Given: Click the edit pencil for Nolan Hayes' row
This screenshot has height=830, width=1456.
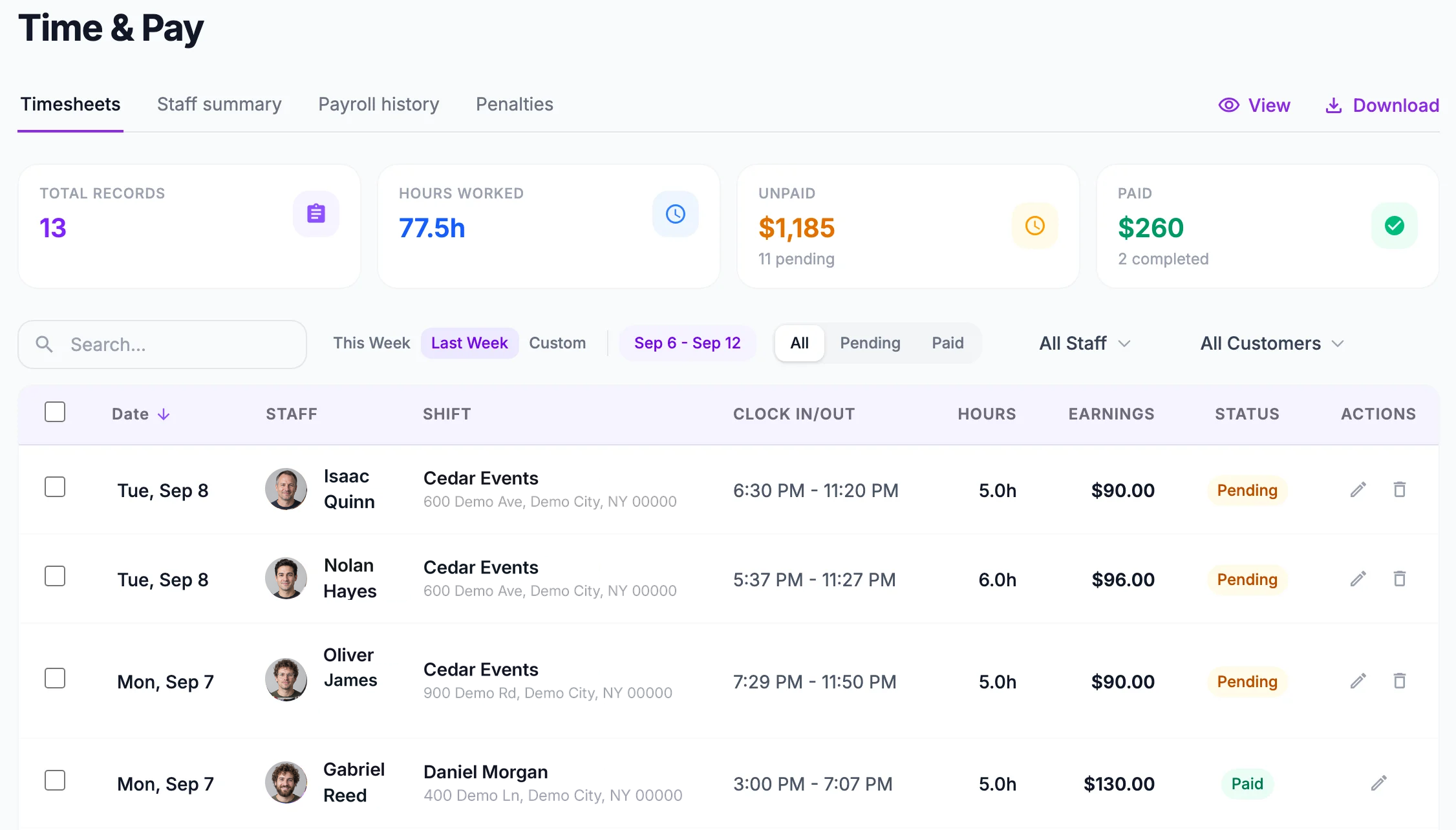Looking at the screenshot, I should pyautogui.click(x=1358, y=579).
